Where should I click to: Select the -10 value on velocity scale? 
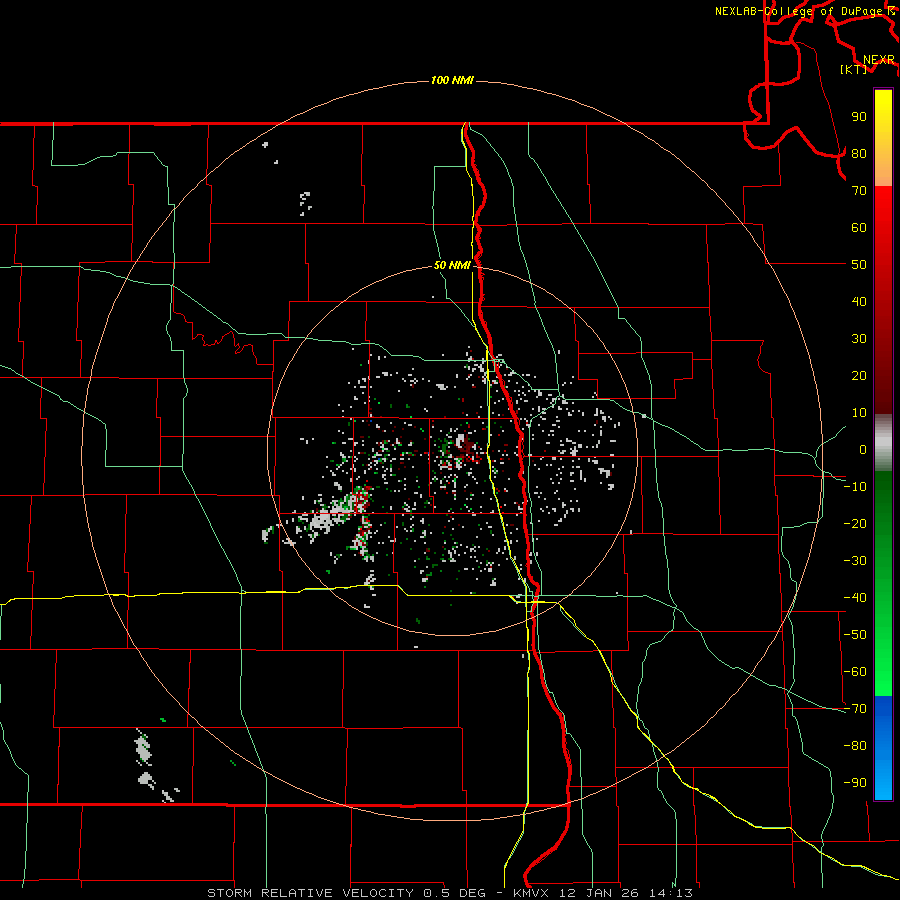click(855, 487)
